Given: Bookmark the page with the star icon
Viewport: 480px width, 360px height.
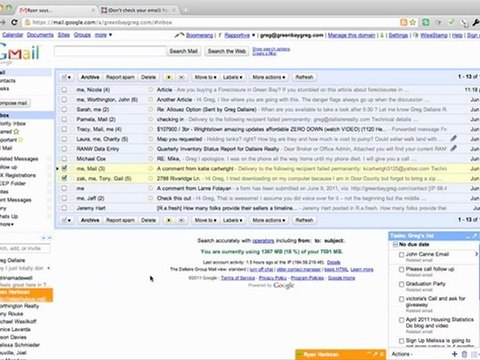Looking at the screenshot, I should click(413, 22).
